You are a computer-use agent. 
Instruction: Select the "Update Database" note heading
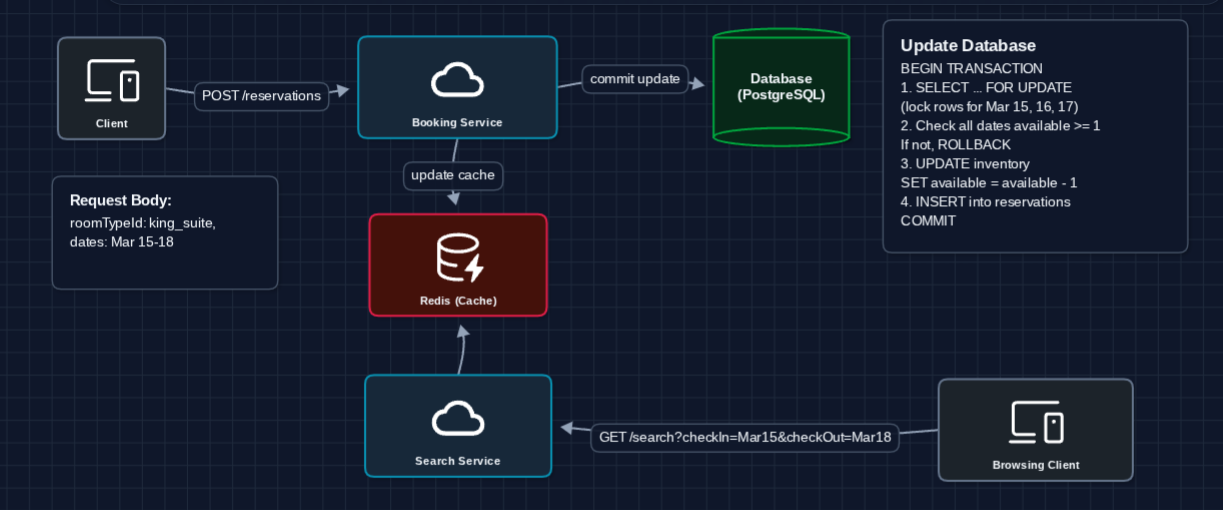(968, 46)
